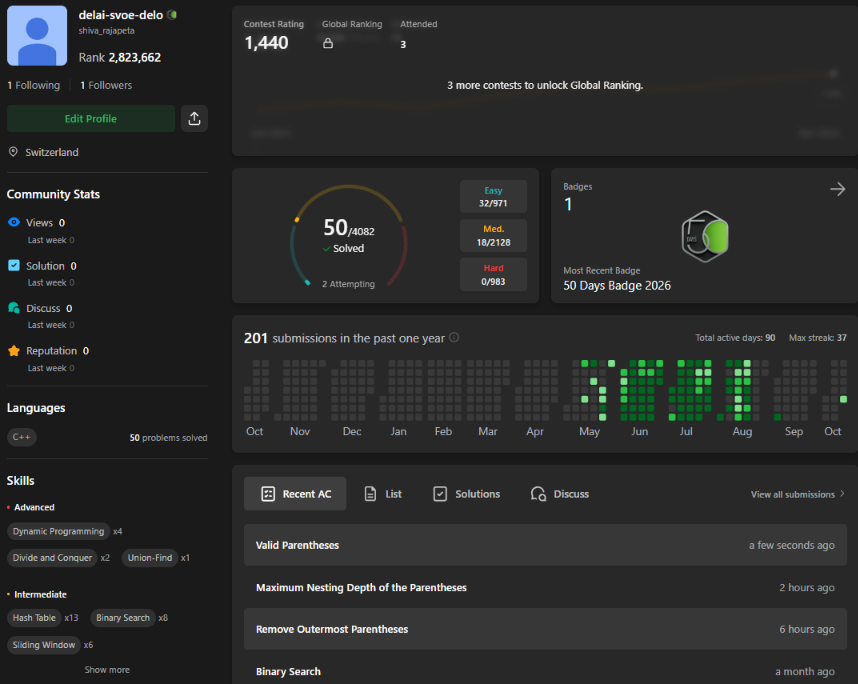Click the Sliding Window skill tag
Image resolution: width=858 pixels, height=684 pixels.
44,645
